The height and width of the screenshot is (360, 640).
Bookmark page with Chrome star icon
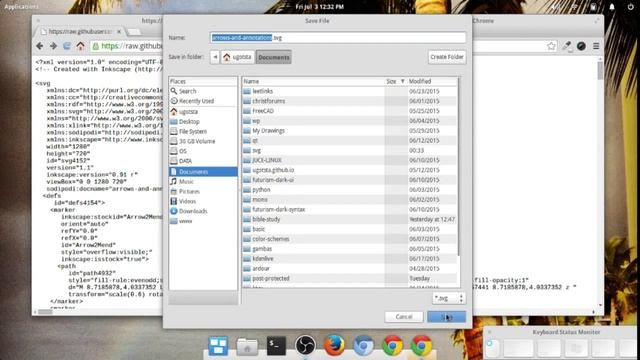(x=551, y=46)
